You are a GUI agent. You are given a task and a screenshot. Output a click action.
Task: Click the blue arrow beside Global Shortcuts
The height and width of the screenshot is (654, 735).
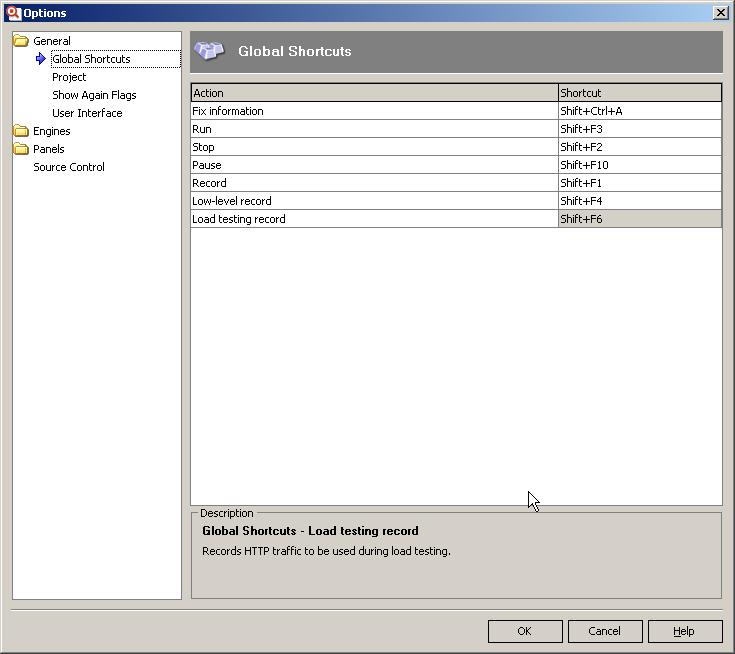(41, 59)
